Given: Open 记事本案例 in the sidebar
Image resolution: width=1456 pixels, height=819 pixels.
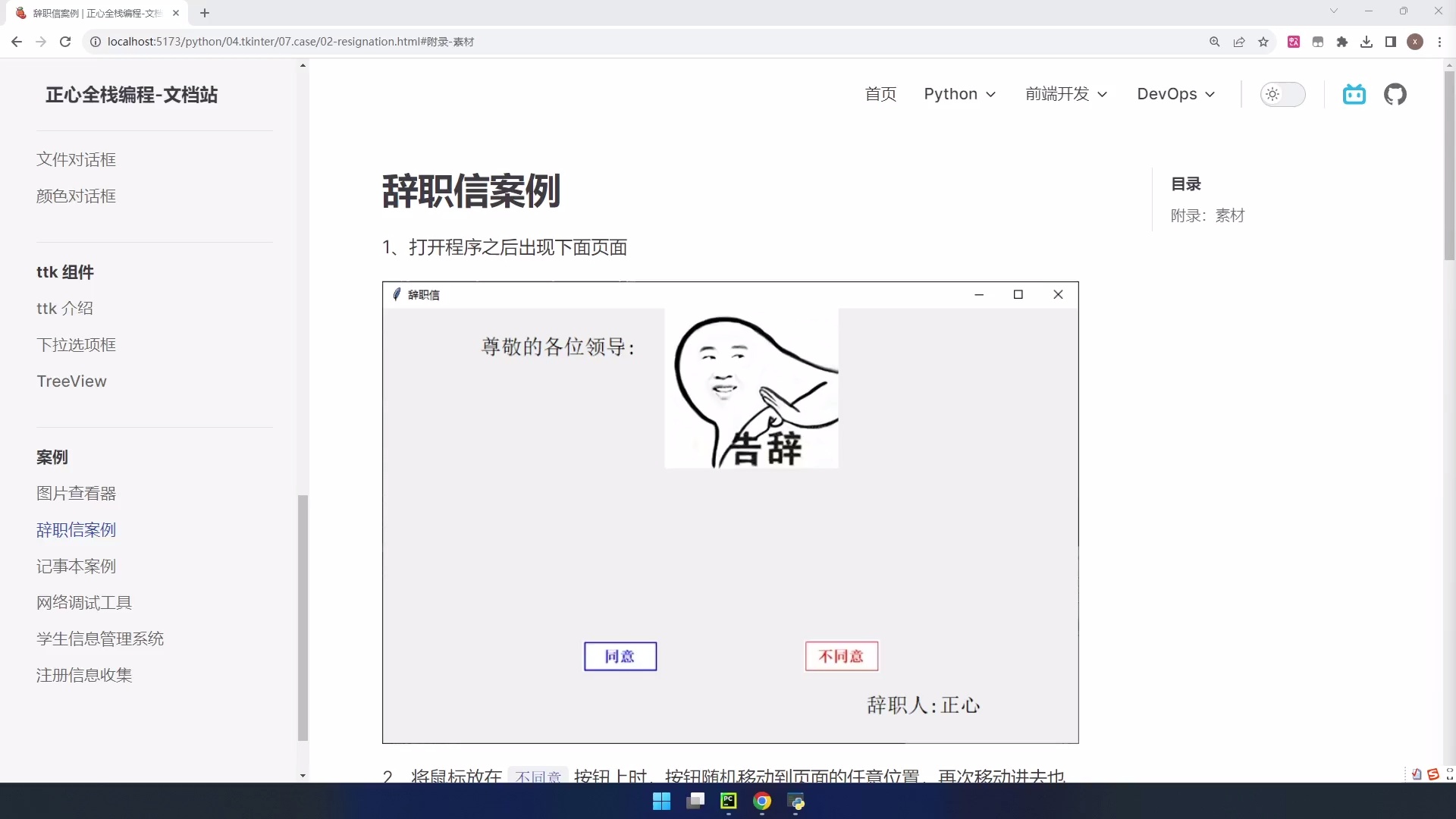Looking at the screenshot, I should coord(76,566).
